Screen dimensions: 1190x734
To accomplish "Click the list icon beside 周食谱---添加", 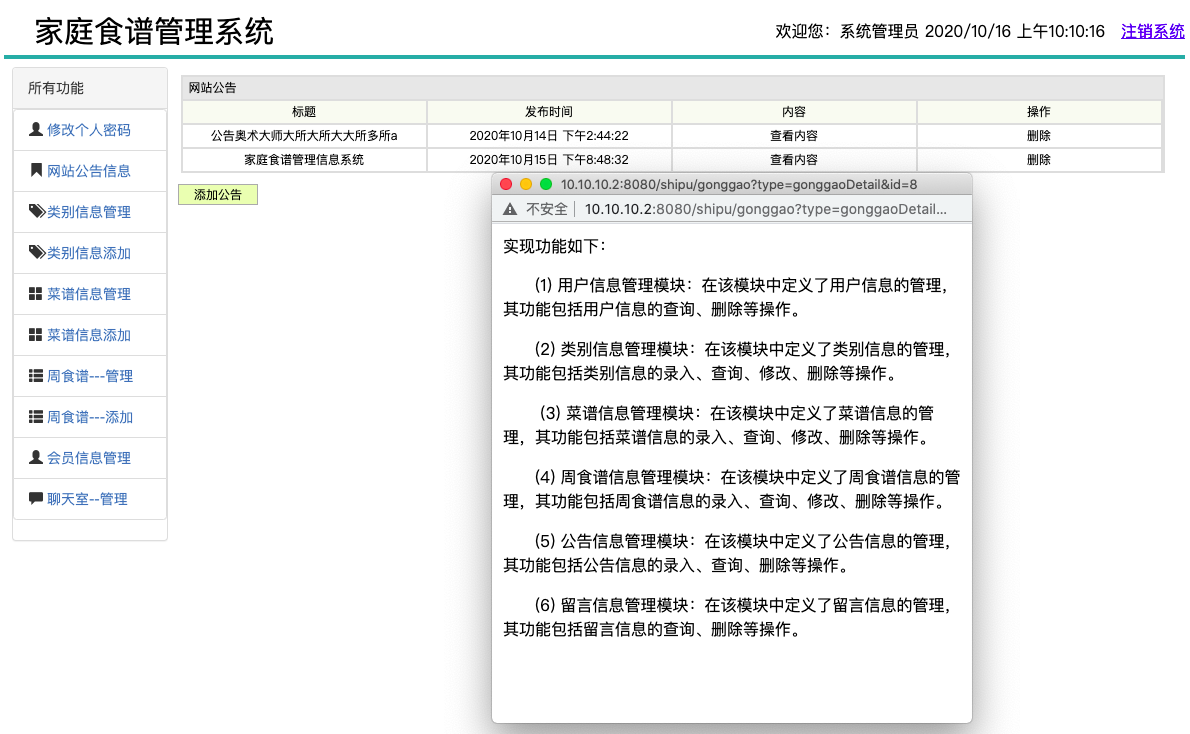I will coord(36,416).
